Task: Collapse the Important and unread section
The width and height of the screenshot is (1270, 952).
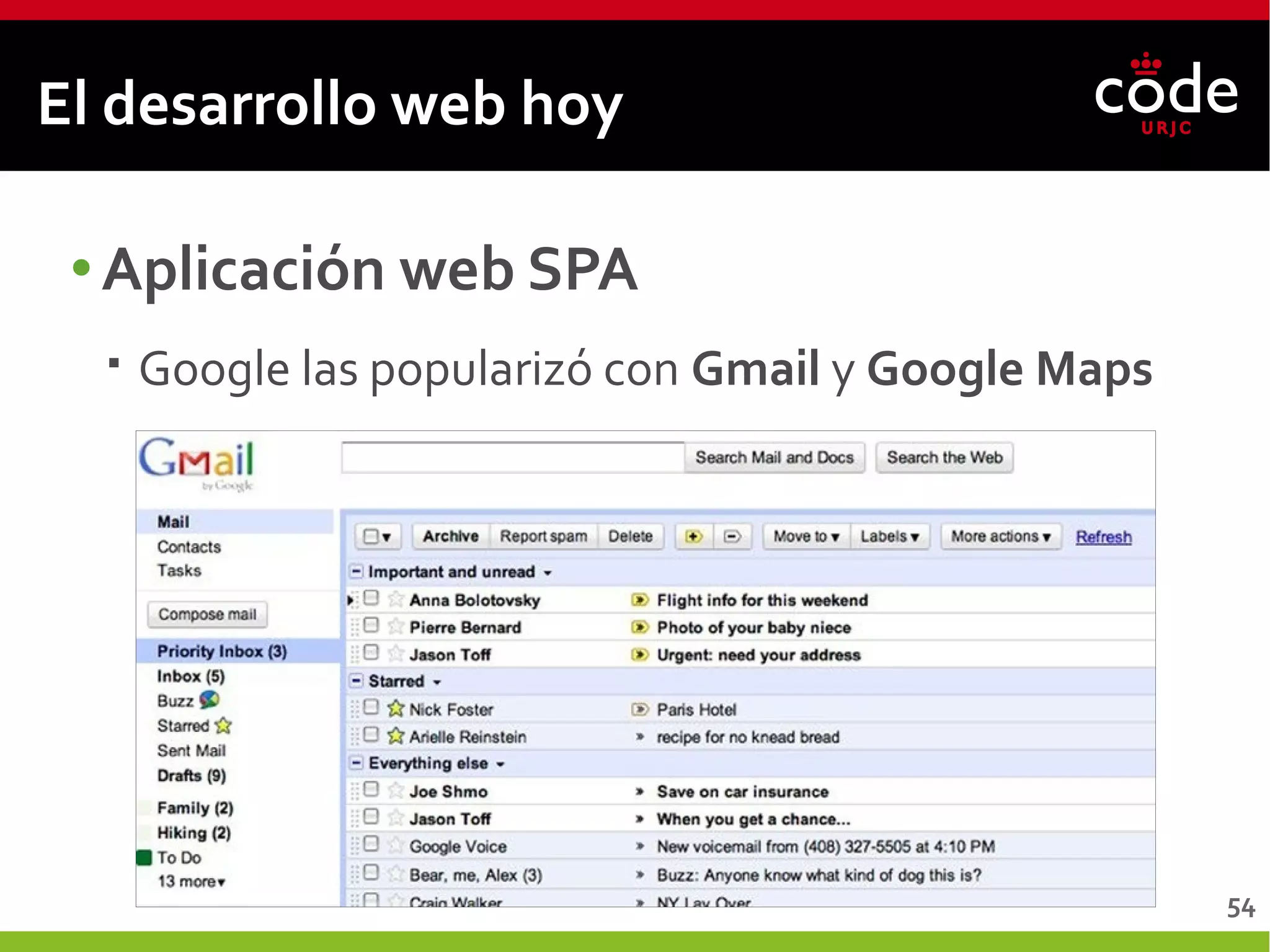Action: (x=357, y=571)
